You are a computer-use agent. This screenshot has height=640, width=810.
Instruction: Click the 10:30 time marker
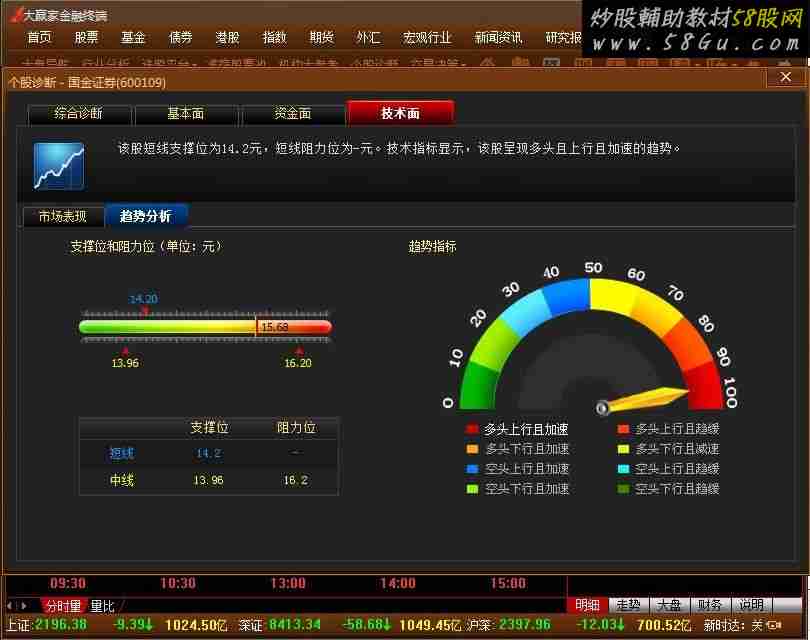[x=178, y=583]
